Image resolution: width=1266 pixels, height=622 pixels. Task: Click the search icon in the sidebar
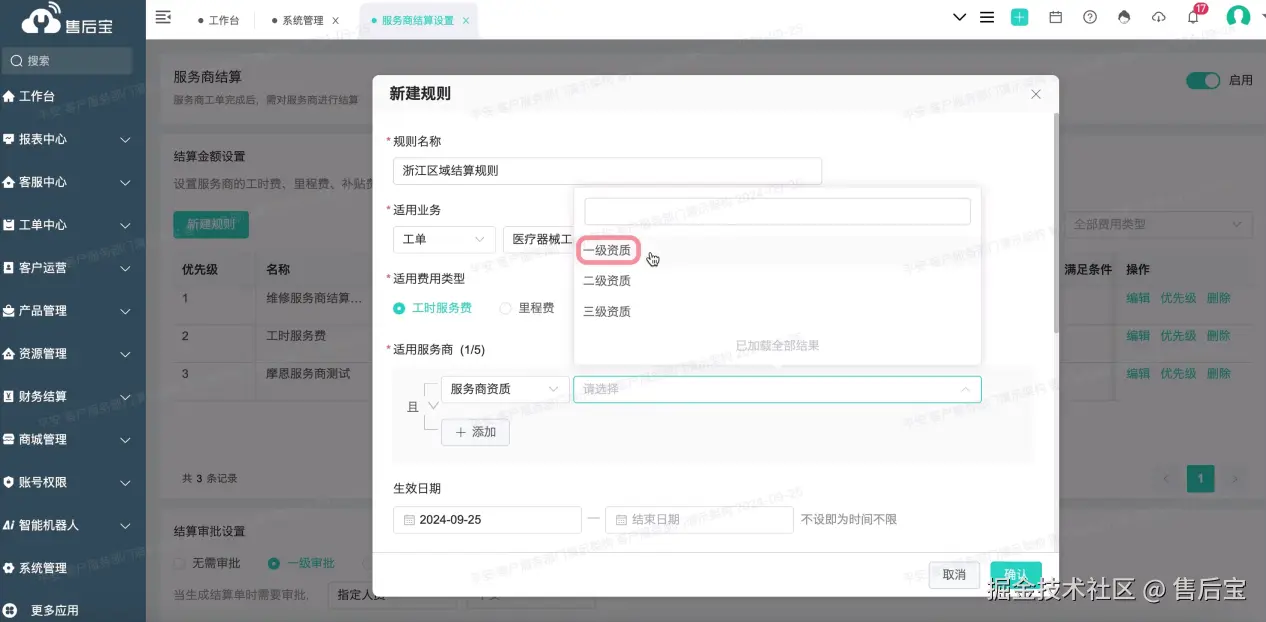click(x=18, y=60)
